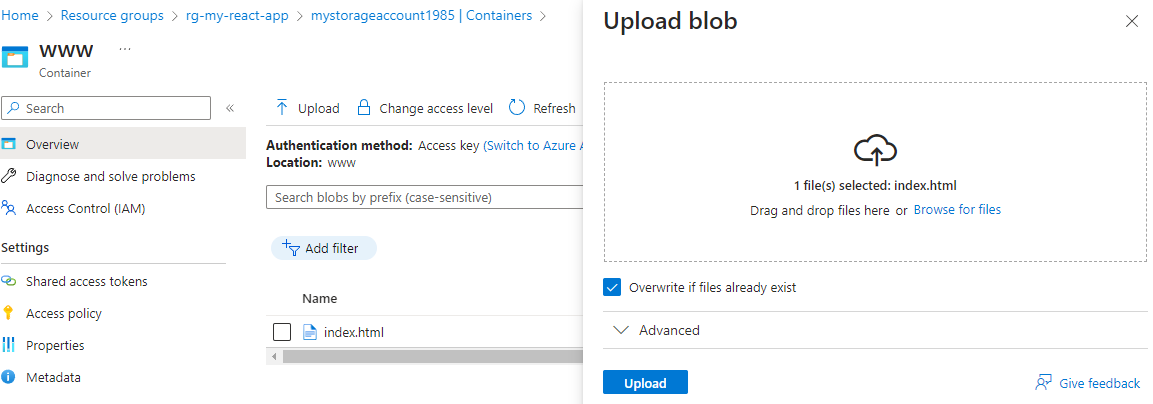Uncheck Overwrite if files already exist

coord(612,287)
